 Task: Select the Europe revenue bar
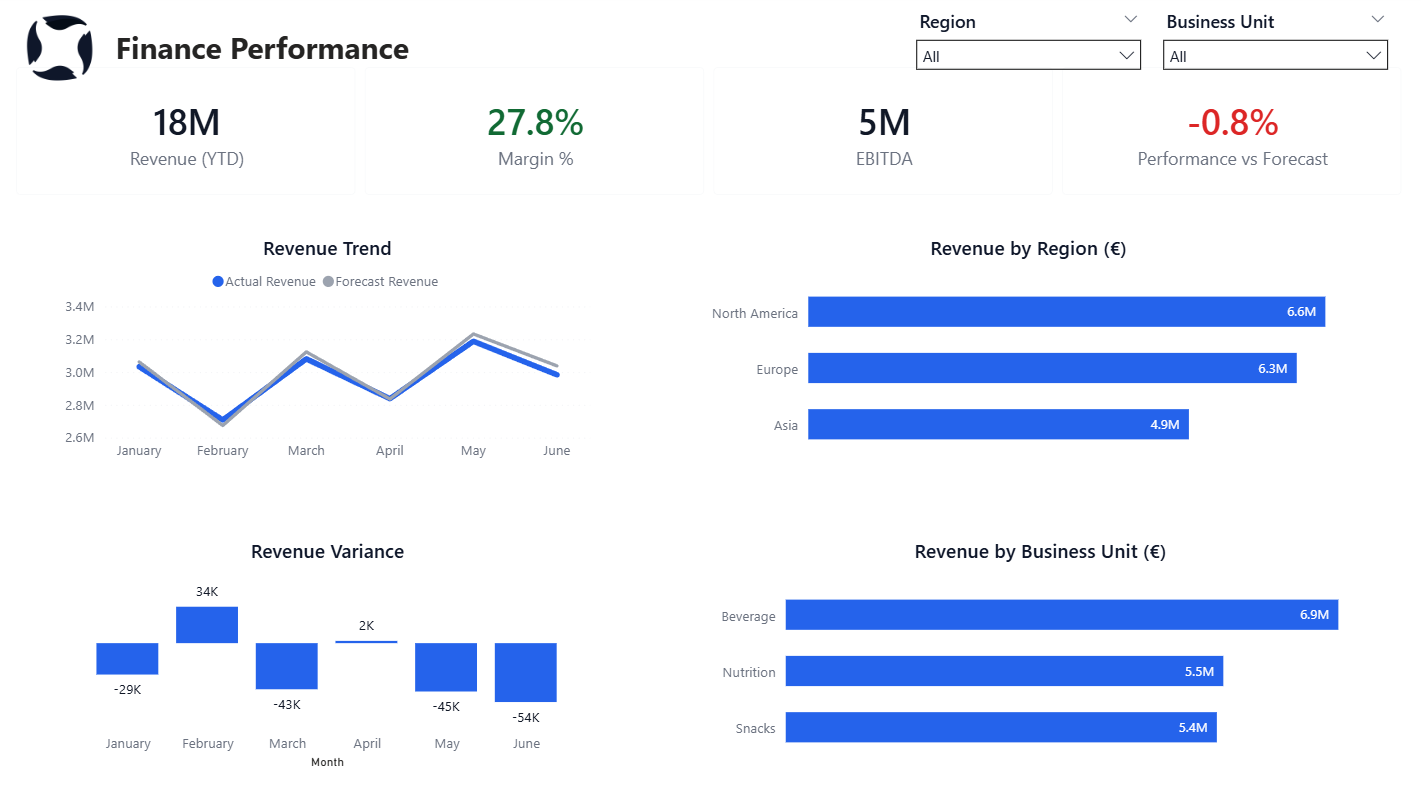pyautogui.click(x=1051, y=368)
